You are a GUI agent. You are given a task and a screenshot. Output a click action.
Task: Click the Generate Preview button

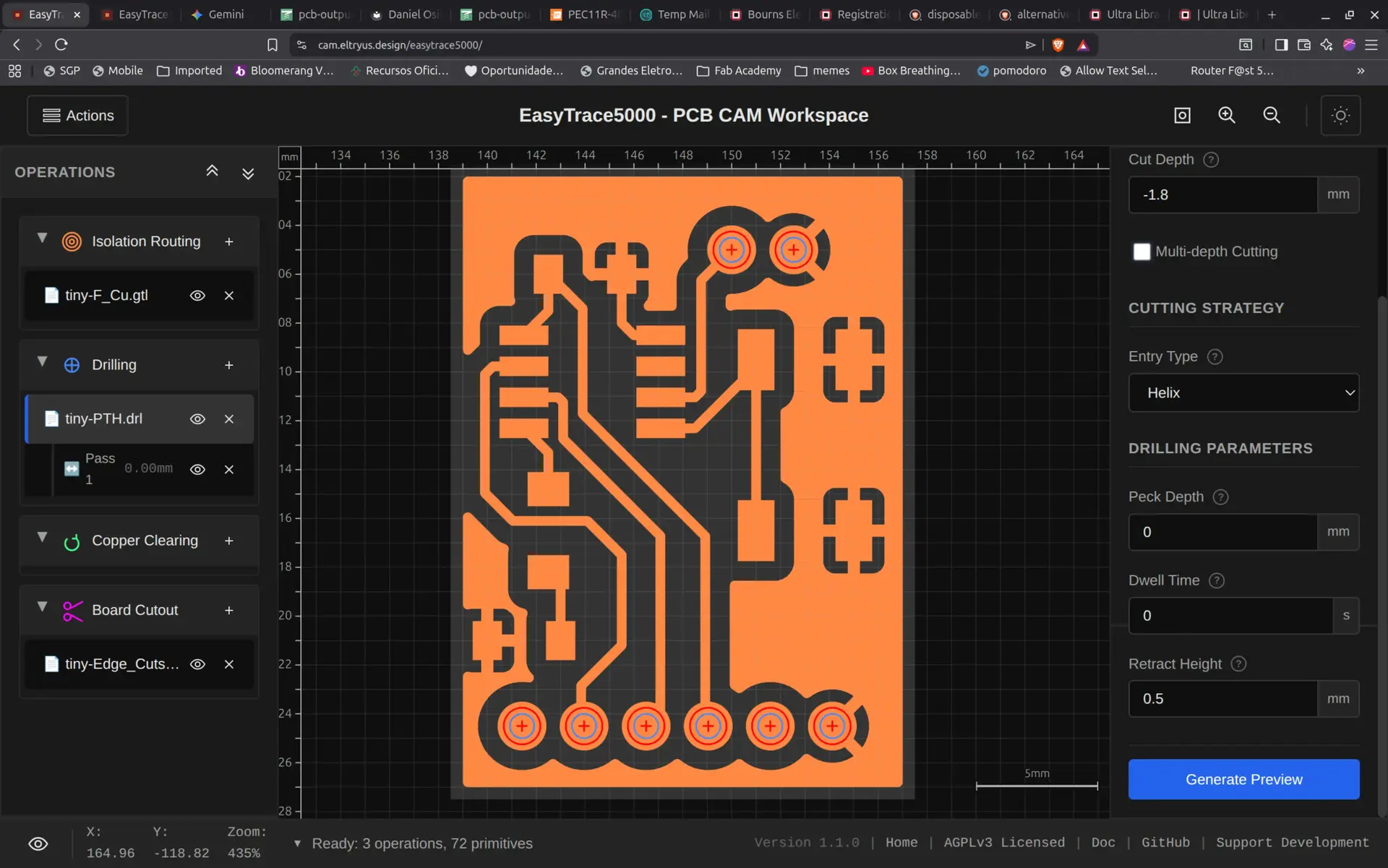1243,779
